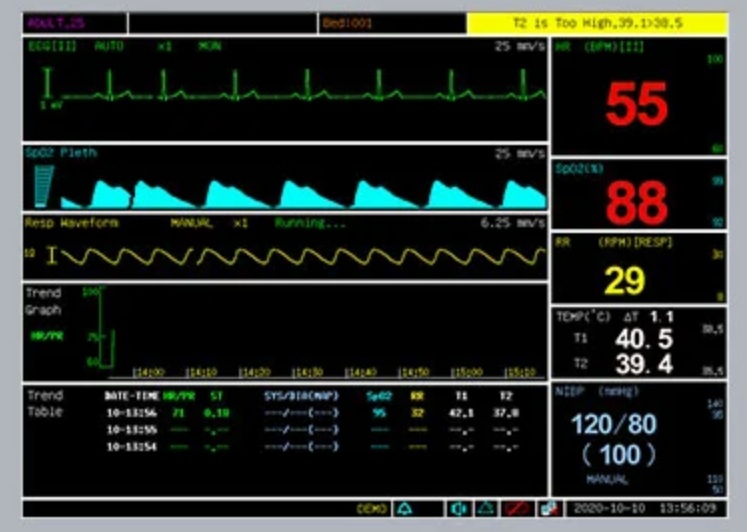Click the NIBP MANUAL mode label

pyautogui.click(x=607, y=479)
